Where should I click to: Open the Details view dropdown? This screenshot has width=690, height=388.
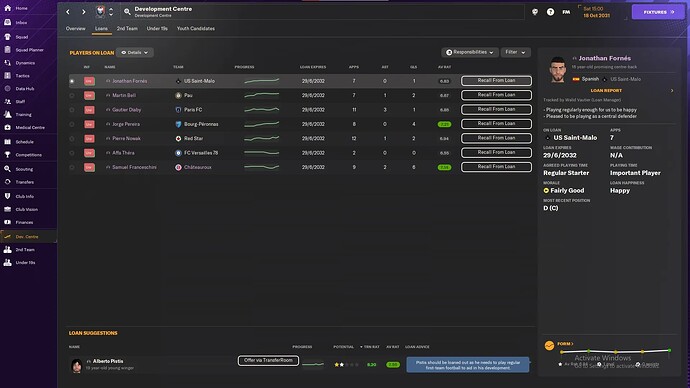click(135, 52)
